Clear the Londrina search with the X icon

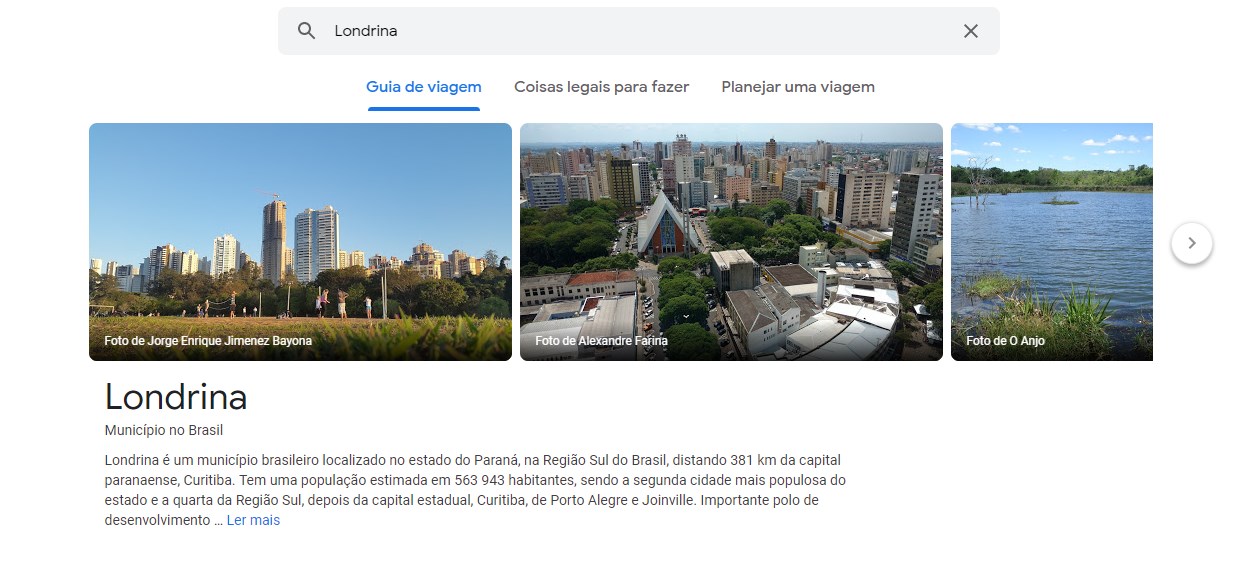[x=971, y=31]
